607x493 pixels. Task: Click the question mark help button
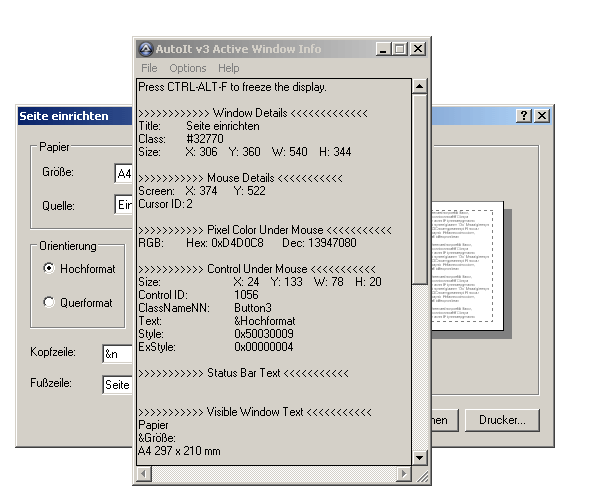(524, 116)
